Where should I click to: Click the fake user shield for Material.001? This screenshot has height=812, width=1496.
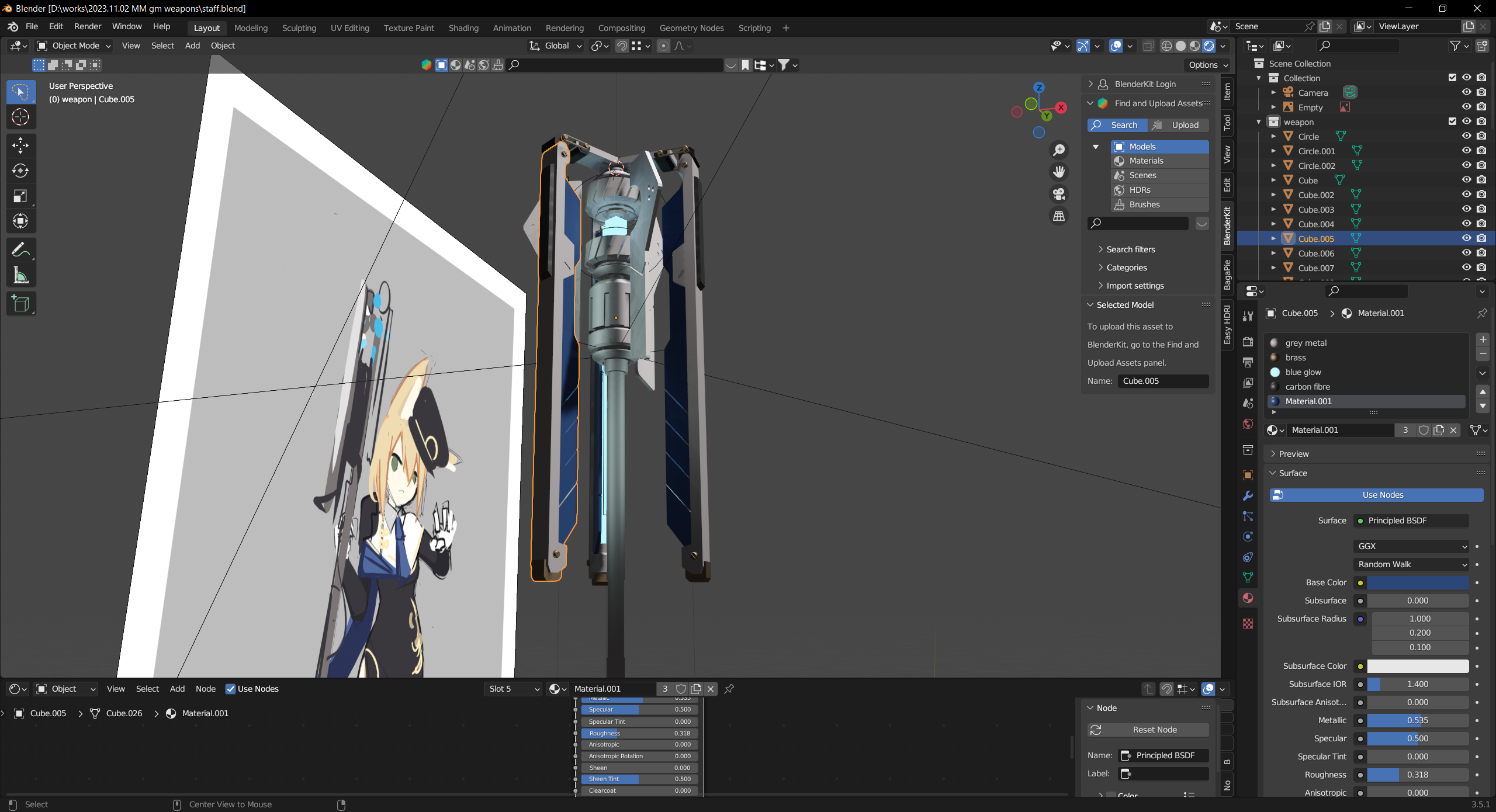click(x=1424, y=430)
